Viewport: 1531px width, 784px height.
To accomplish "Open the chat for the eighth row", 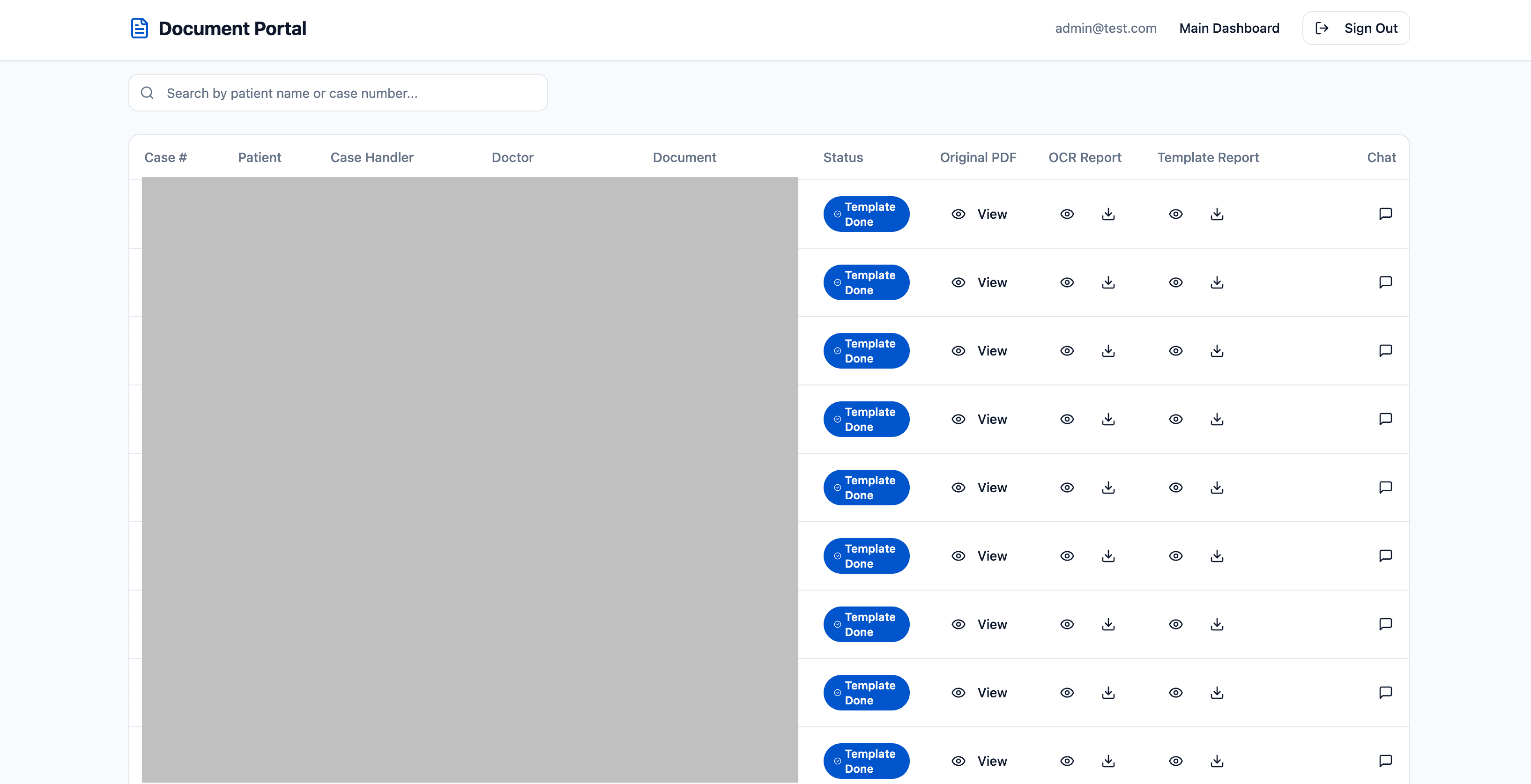I will point(1385,692).
